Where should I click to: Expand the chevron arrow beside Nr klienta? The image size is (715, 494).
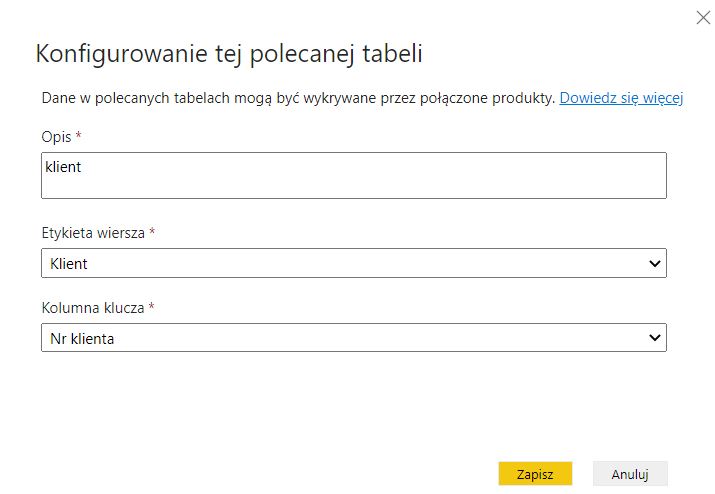pyautogui.click(x=655, y=339)
